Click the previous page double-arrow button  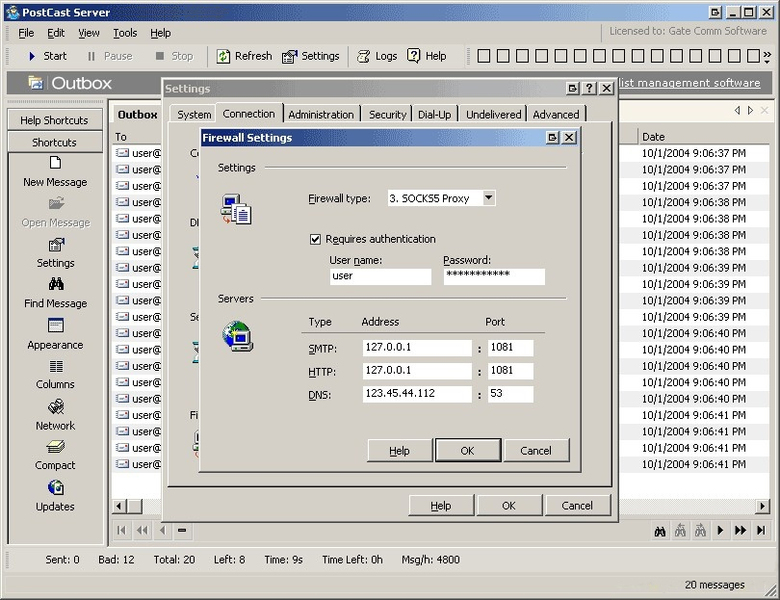(x=142, y=530)
